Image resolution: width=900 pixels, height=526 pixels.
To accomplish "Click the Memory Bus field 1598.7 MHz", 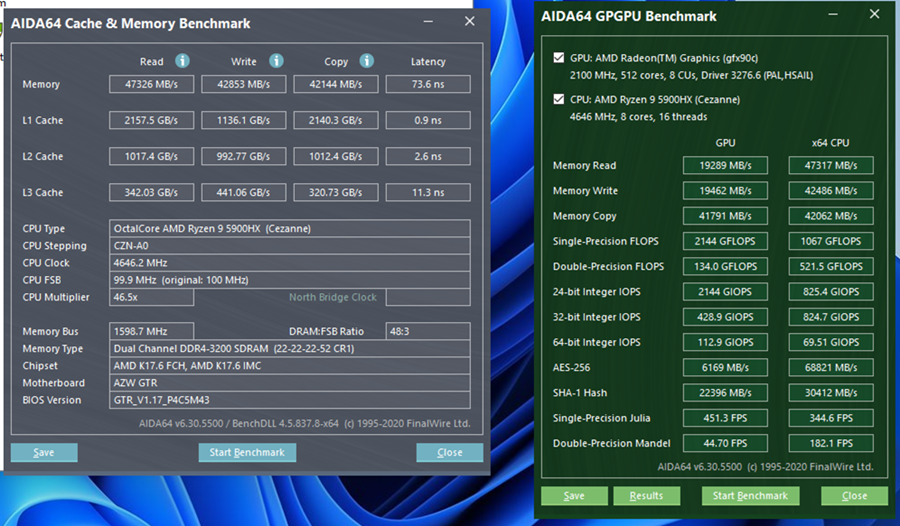I will coord(152,331).
